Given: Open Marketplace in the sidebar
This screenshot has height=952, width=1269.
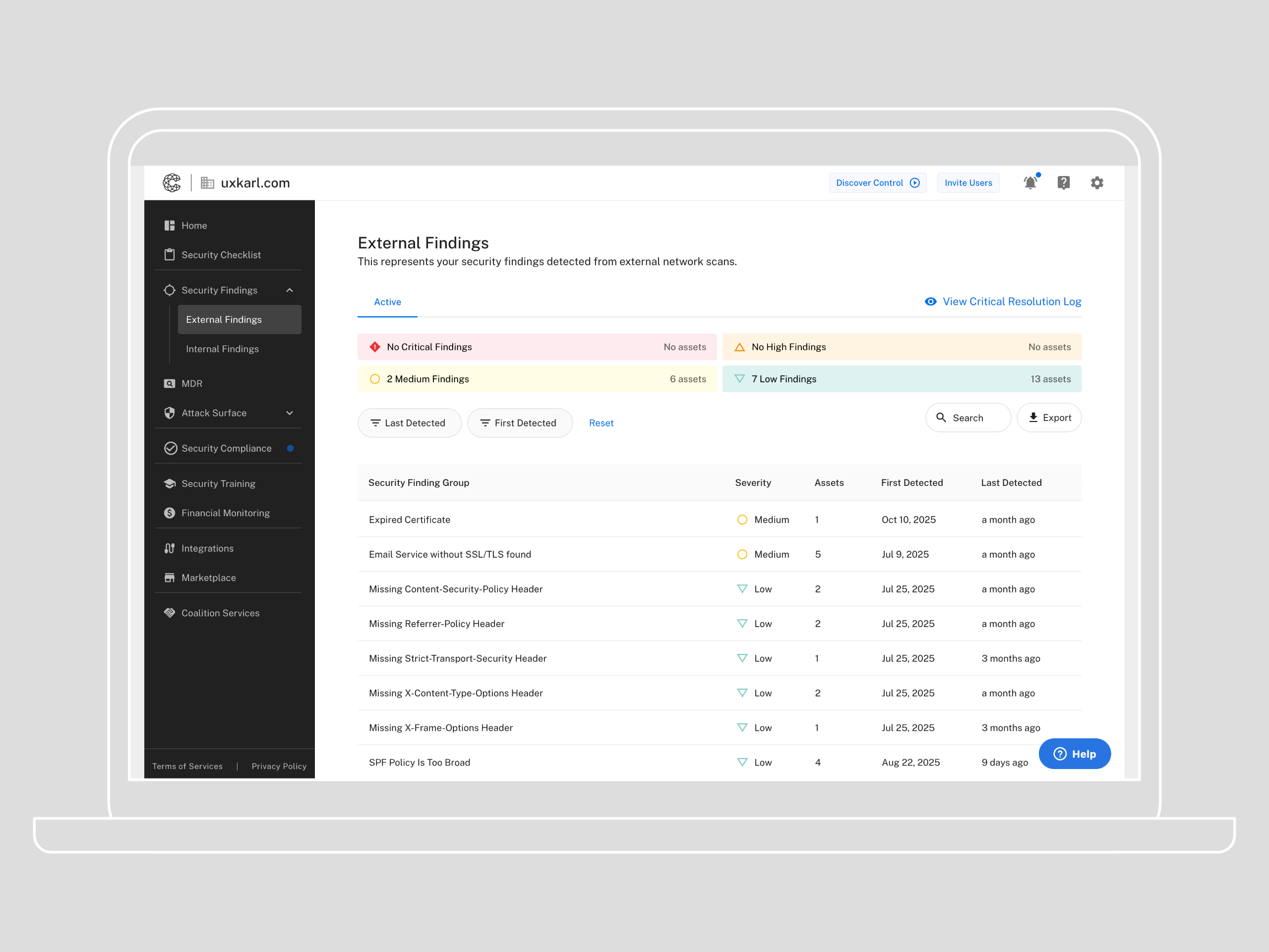Looking at the screenshot, I should pos(208,578).
